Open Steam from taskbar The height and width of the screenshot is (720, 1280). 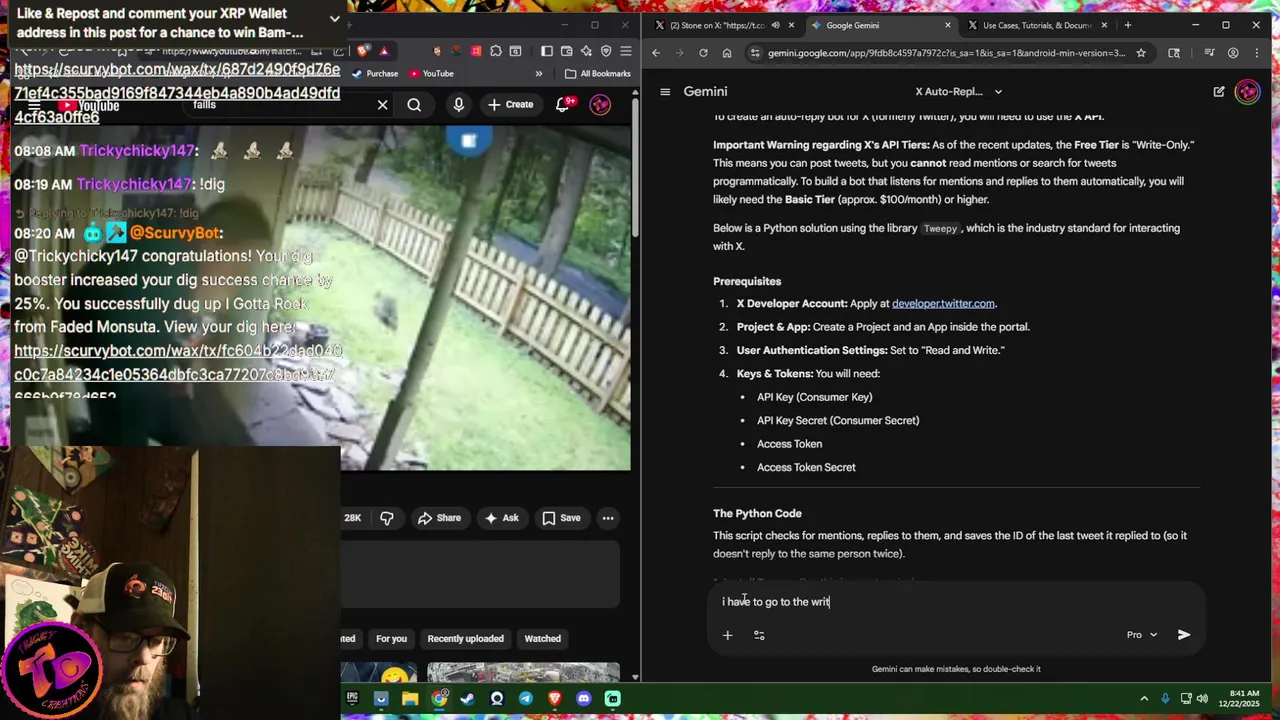[x=468, y=698]
